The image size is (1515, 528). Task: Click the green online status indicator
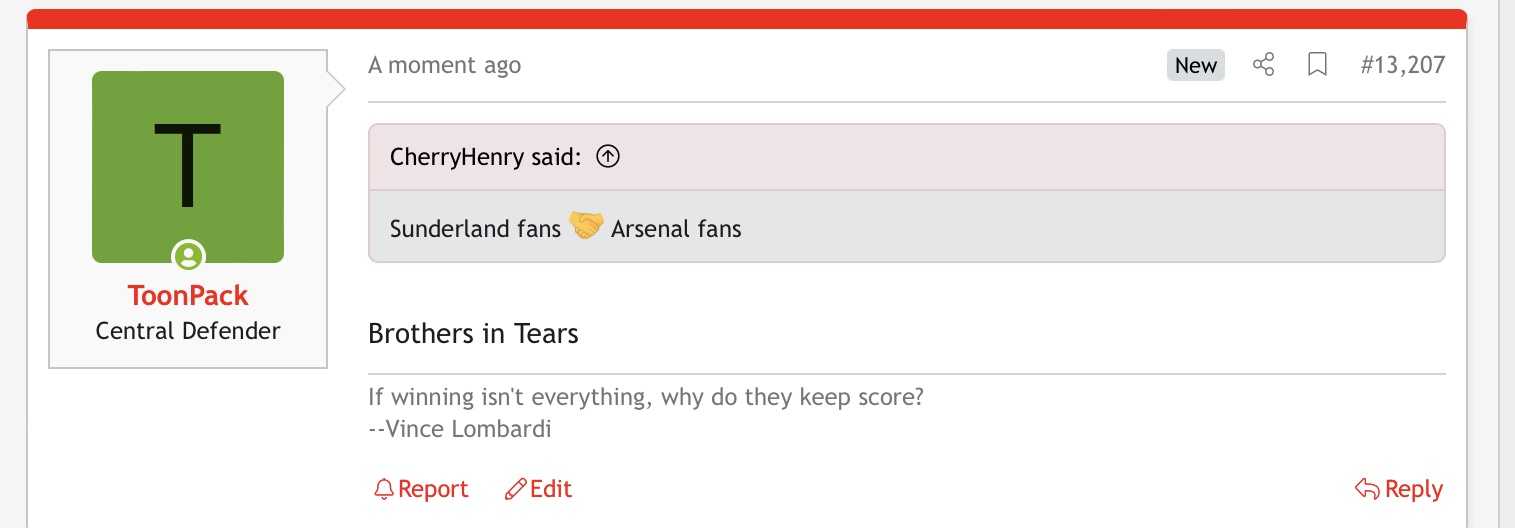[x=187, y=257]
